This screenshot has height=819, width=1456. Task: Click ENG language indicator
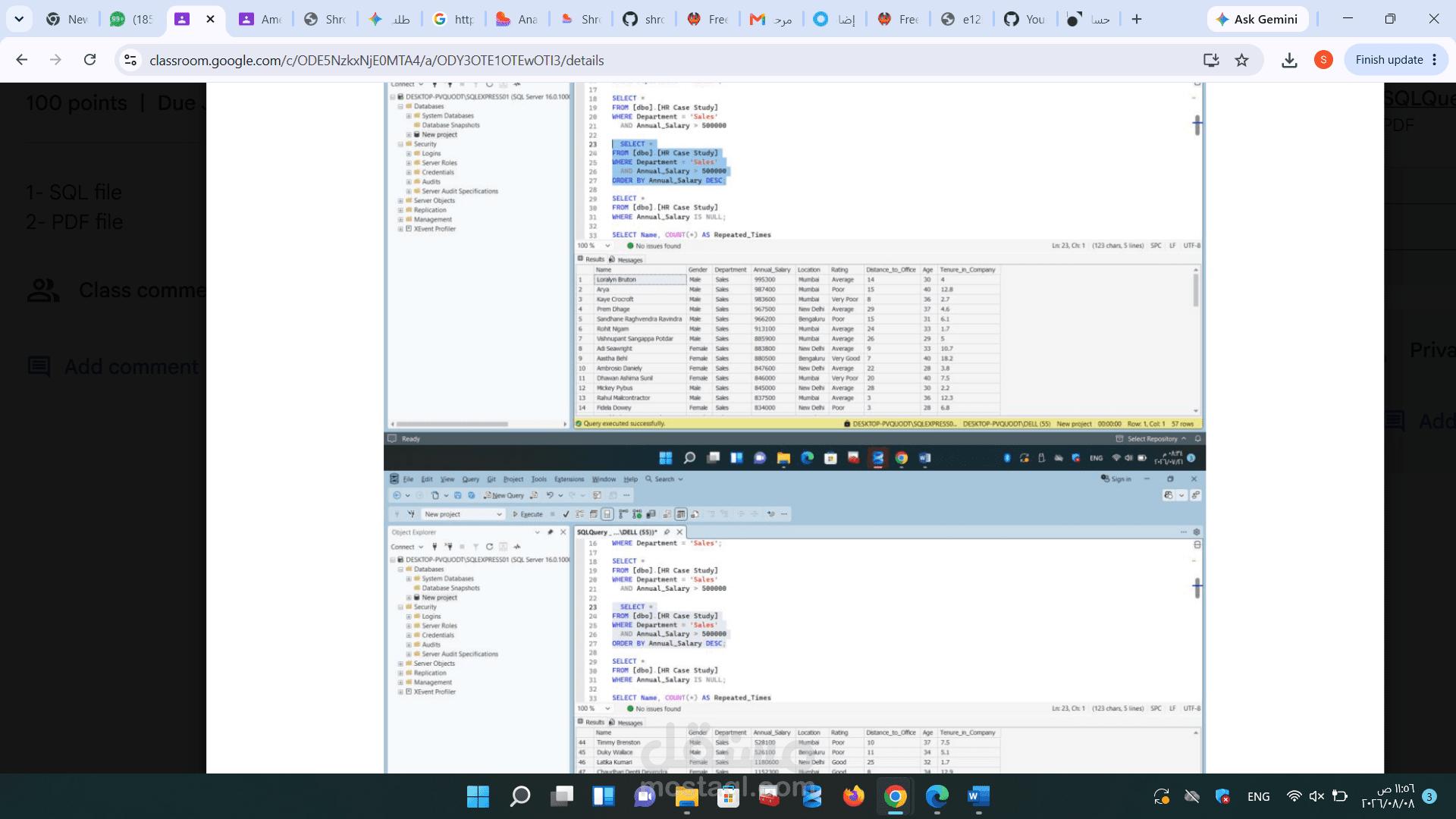click(x=1258, y=796)
